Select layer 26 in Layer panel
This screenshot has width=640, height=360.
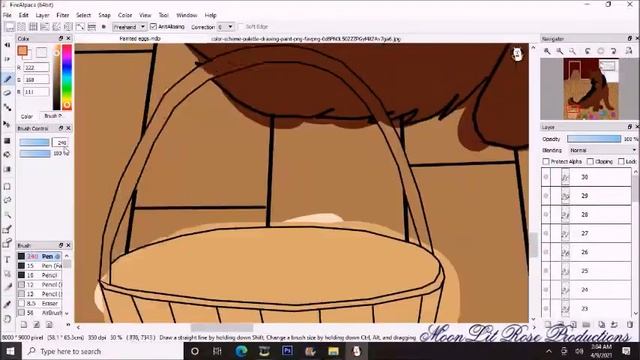tap(586, 252)
